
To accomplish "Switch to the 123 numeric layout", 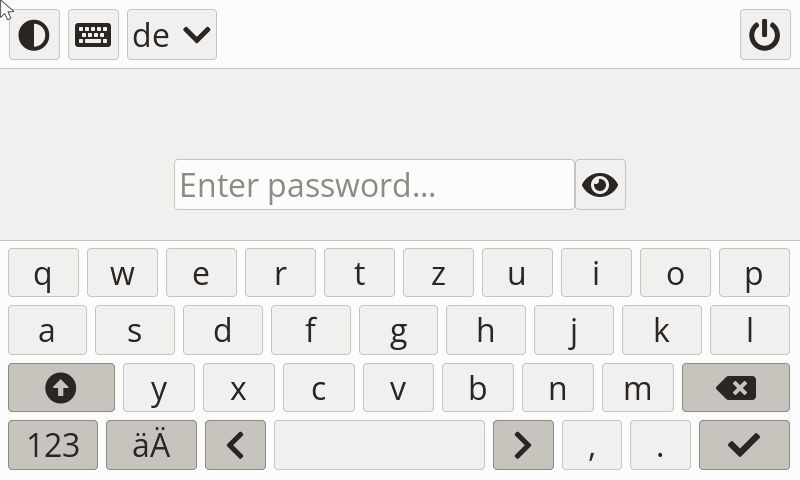I will pyautogui.click(x=53, y=445).
